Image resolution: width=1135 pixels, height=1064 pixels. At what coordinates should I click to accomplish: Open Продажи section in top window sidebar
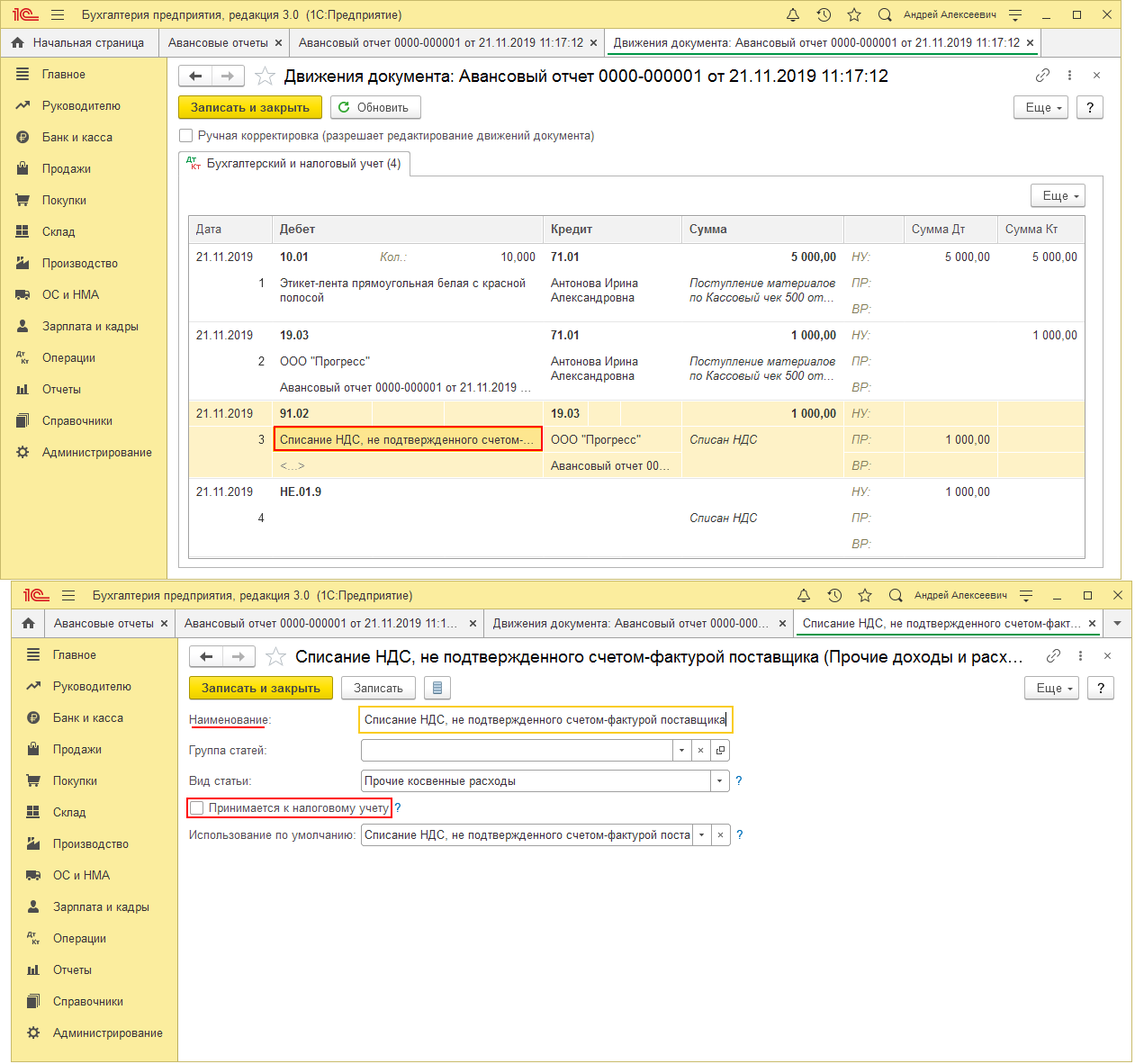(x=67, y=168)
